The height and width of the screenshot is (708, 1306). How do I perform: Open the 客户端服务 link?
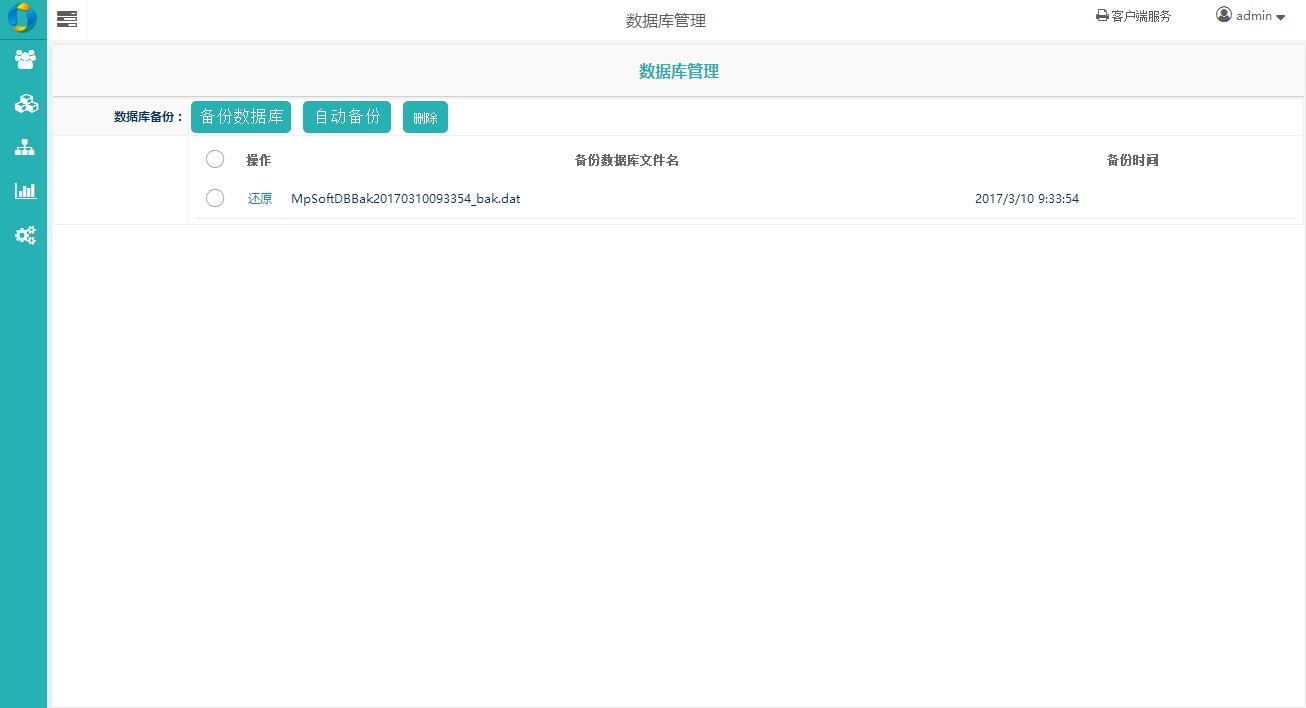pos(1141,16)
